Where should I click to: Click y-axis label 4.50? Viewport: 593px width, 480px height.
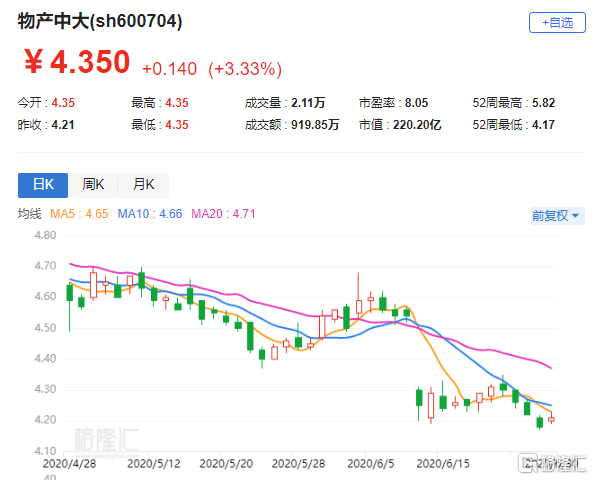45,328
